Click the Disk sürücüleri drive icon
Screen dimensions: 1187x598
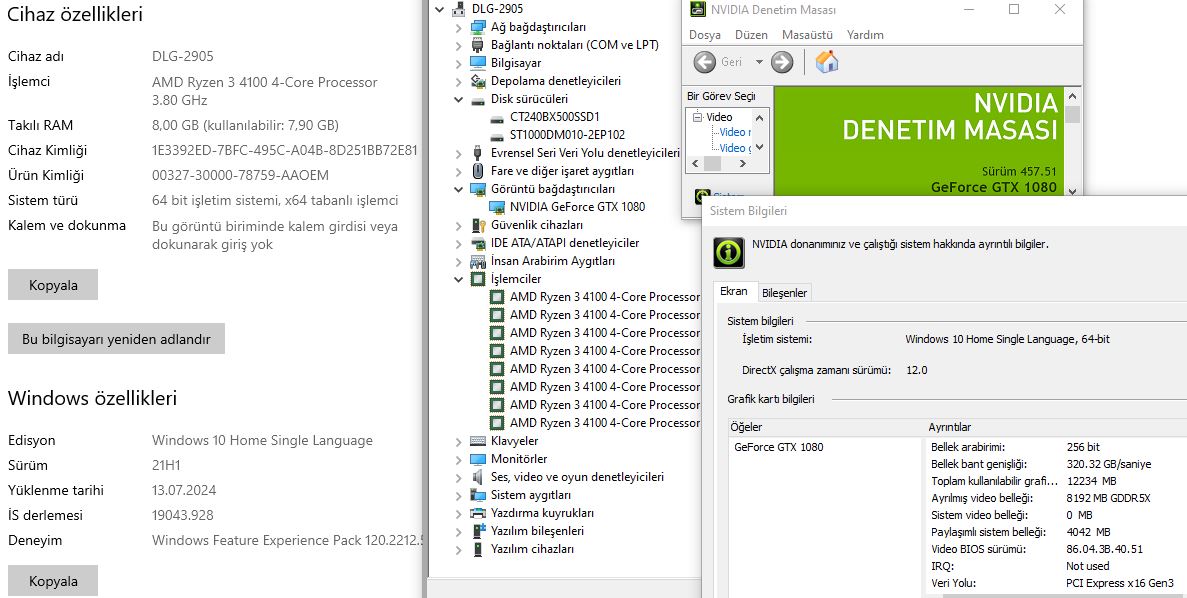pyautogui.click(x=478, y=99)
